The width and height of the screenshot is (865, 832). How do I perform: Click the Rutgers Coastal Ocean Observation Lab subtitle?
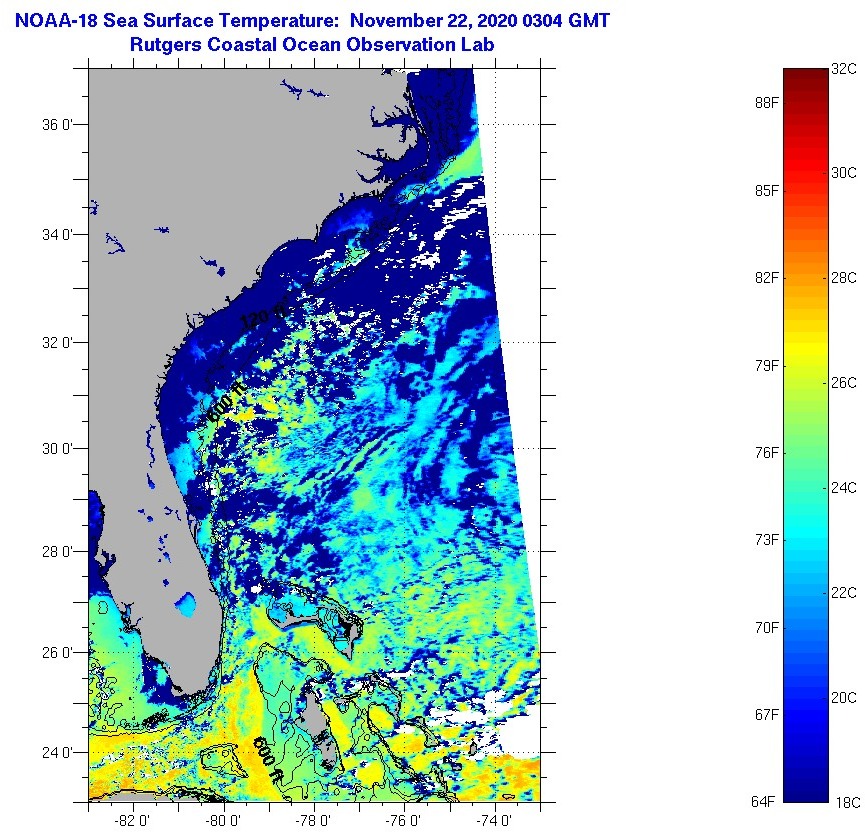[x=312, y=45]
